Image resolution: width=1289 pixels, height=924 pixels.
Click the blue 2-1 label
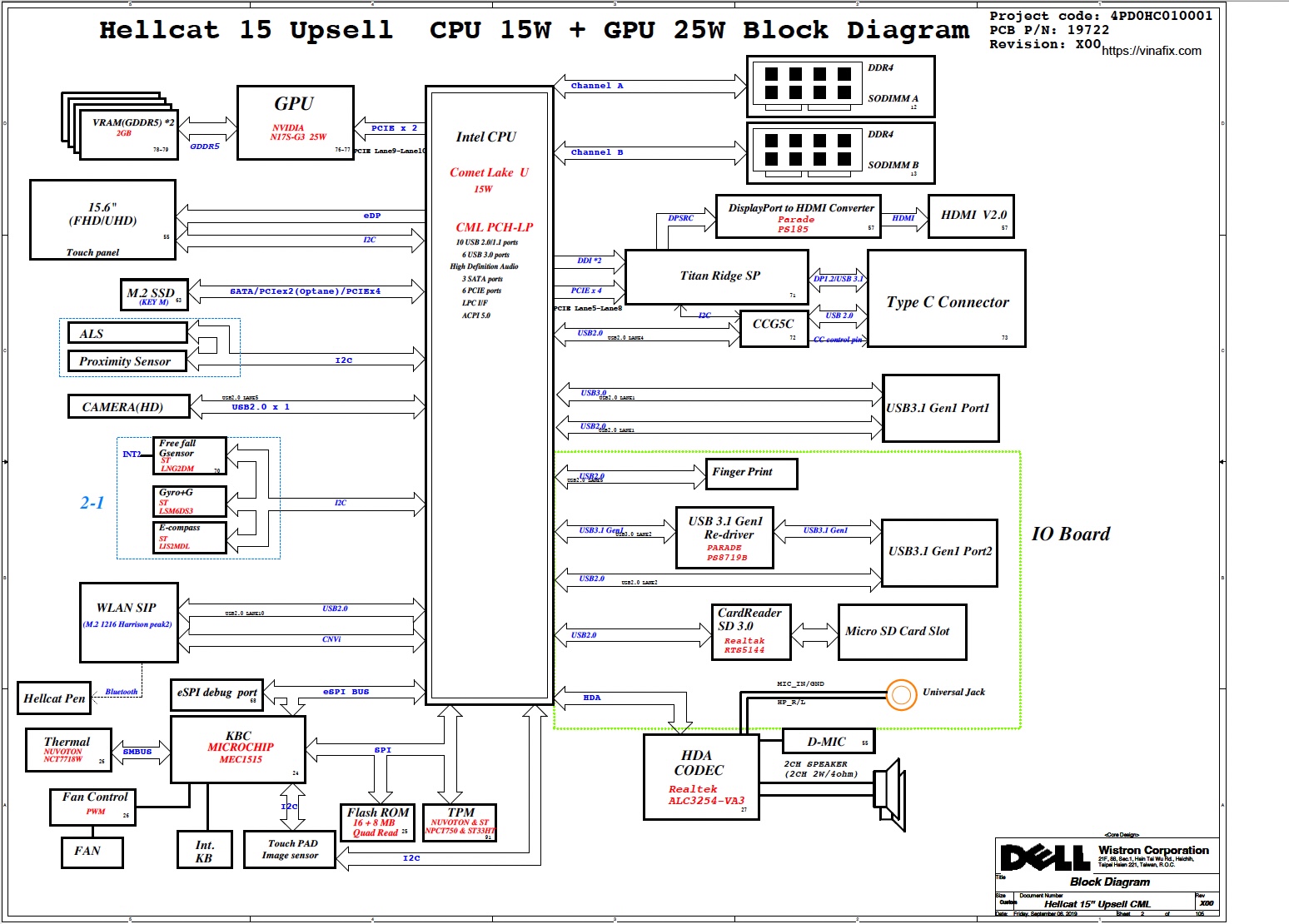tap(92, 503)
